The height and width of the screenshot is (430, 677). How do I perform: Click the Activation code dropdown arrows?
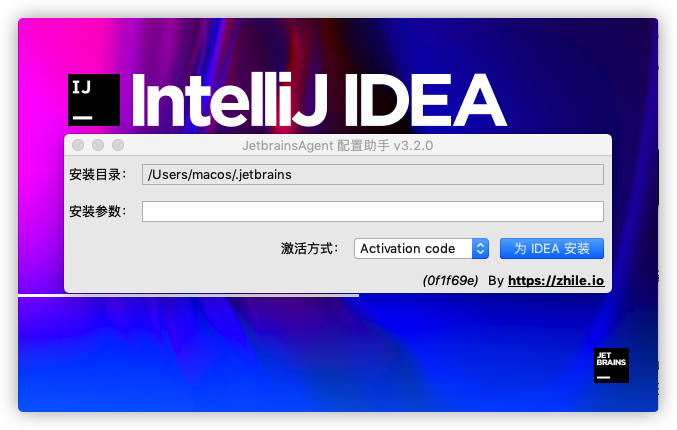click(x=479, y=248)
